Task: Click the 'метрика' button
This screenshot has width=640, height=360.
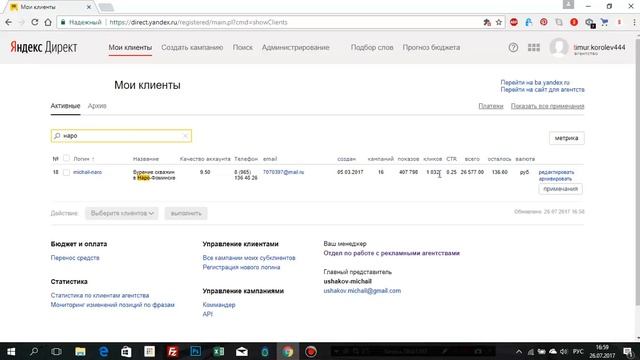Action: 567,138
